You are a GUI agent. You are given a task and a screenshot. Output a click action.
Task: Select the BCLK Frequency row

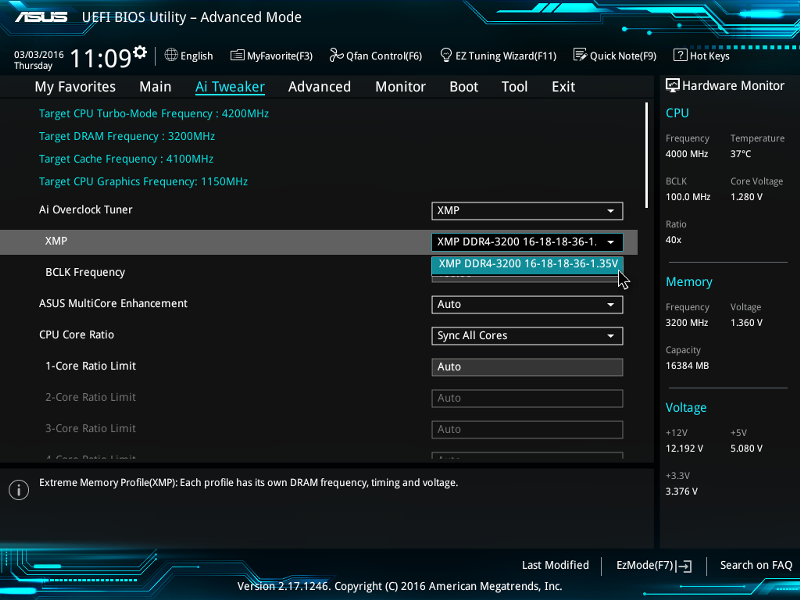point(85,272)
